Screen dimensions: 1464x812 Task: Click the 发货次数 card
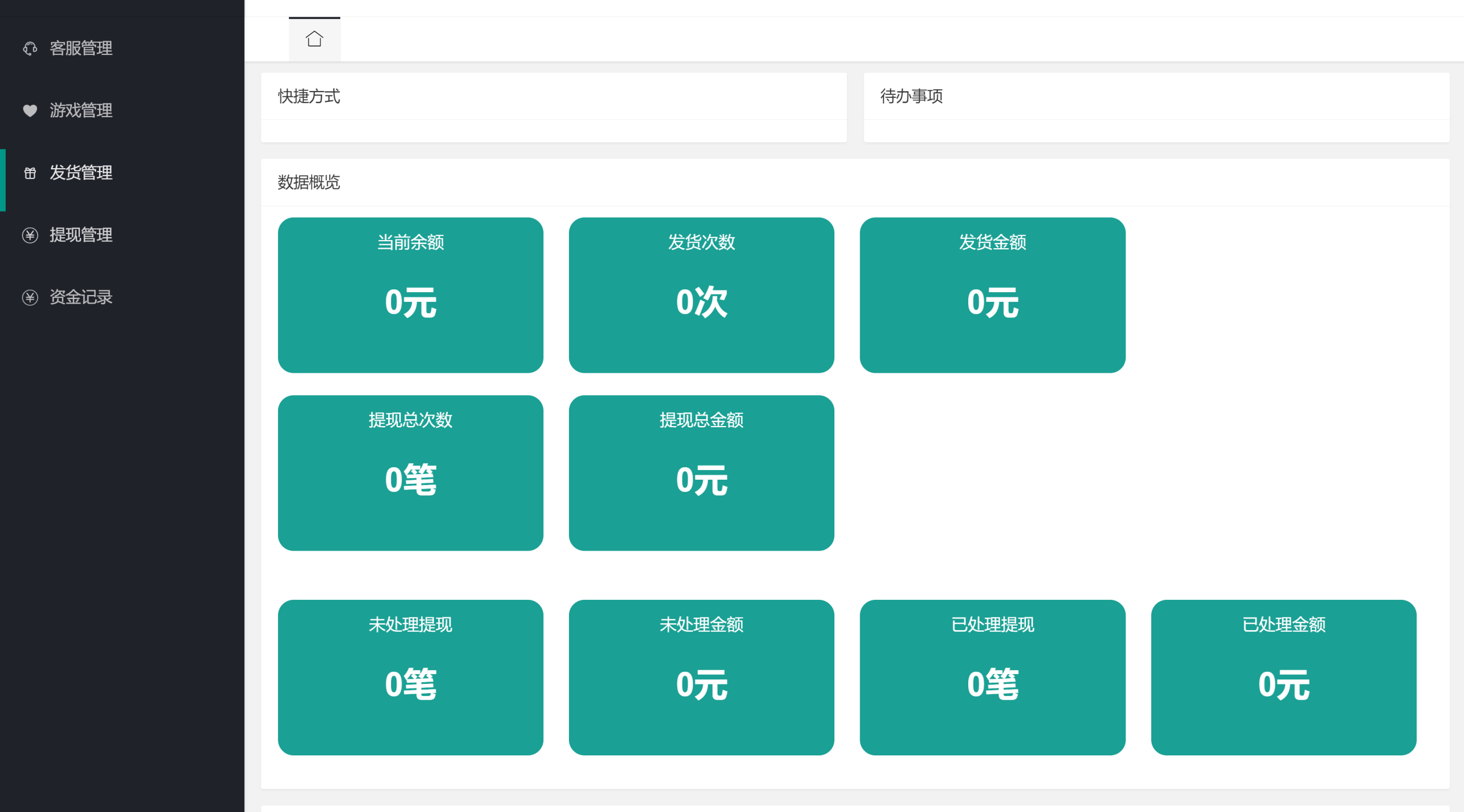[702, 293]
